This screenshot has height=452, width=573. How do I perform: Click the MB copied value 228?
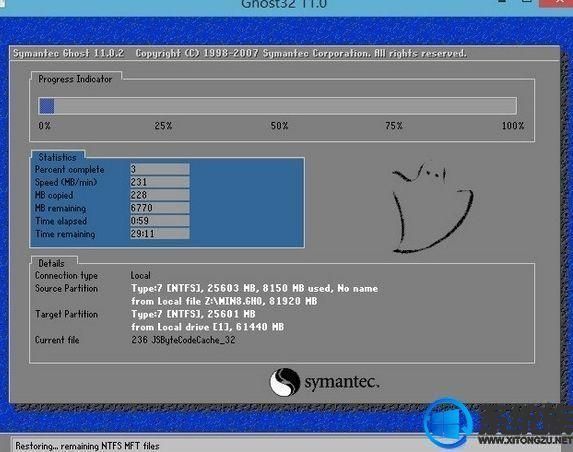click(160, 195)
